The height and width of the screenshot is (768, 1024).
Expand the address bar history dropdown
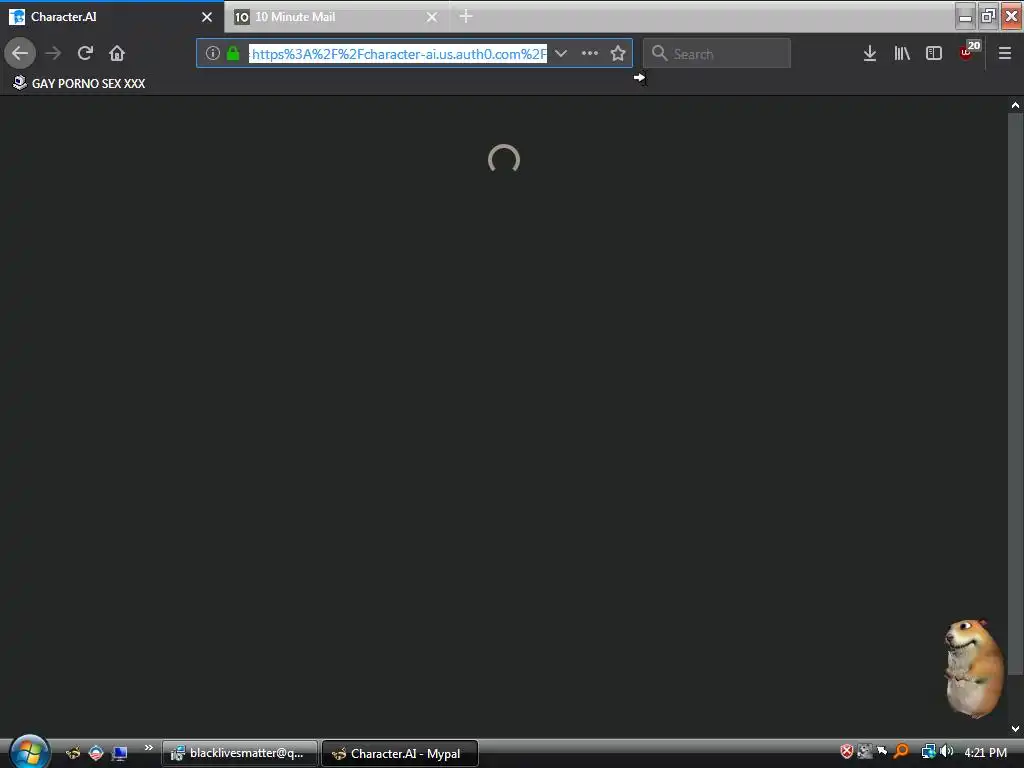560,53
